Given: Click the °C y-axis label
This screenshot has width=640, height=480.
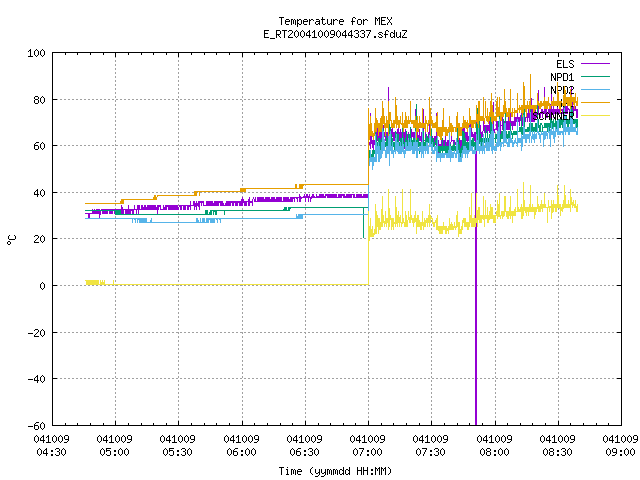Looking at the screenshot, I should [x=11, y=240].
